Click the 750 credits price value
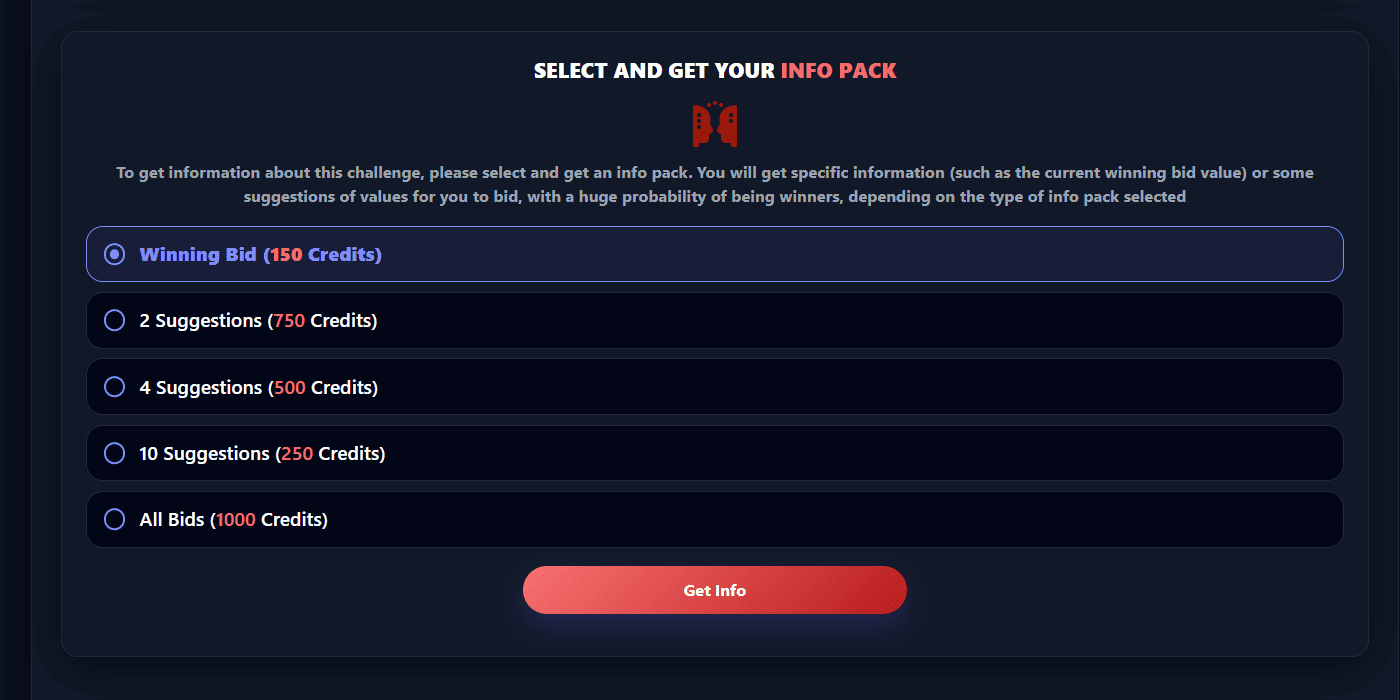The width and height of the screenshot is (1400, 700). [x=289, y=321]
